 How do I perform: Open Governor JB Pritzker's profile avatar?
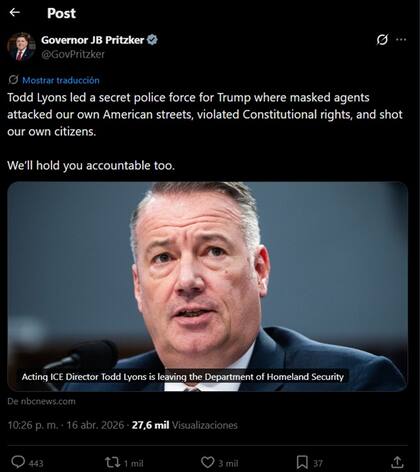(21, 47)
